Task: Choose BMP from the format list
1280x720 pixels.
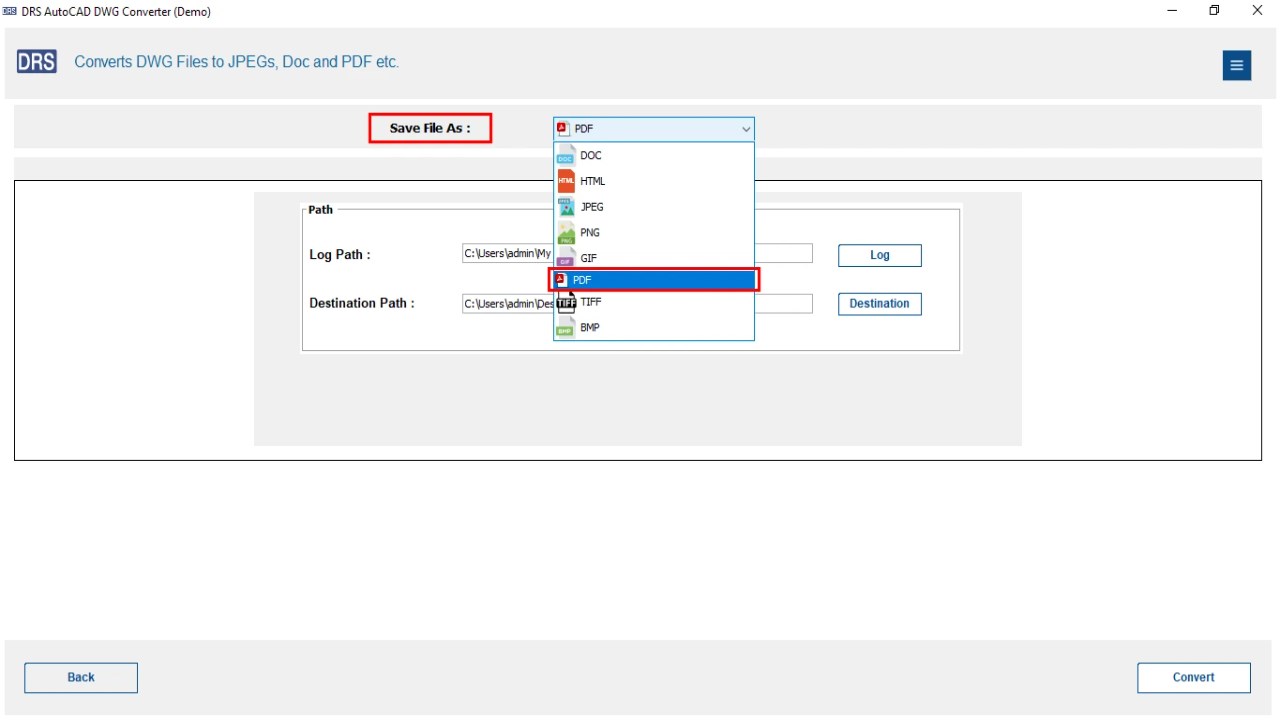Action: pos(654,327)
